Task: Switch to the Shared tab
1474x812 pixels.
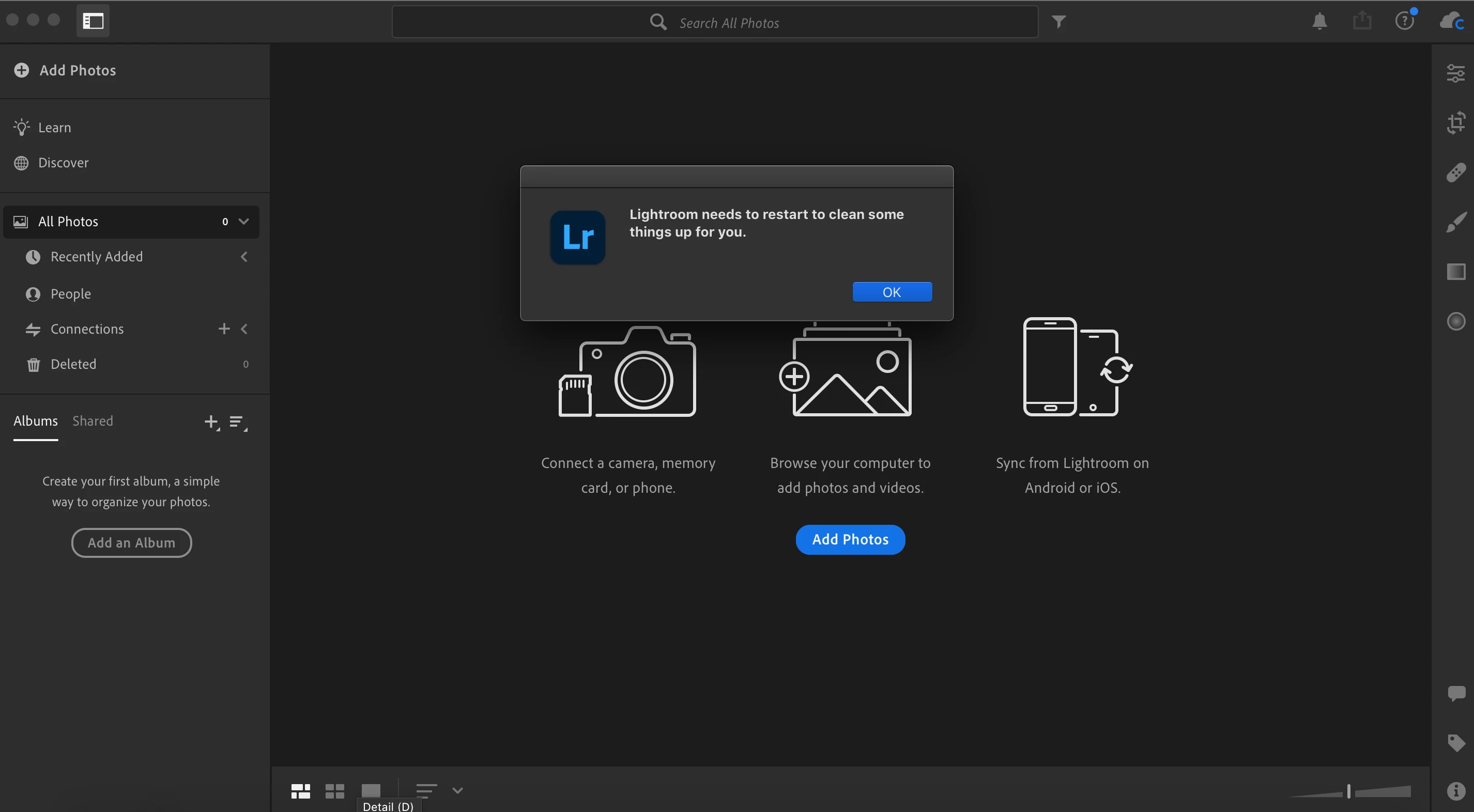Action: pyautogui.click(x=93, y=421)
